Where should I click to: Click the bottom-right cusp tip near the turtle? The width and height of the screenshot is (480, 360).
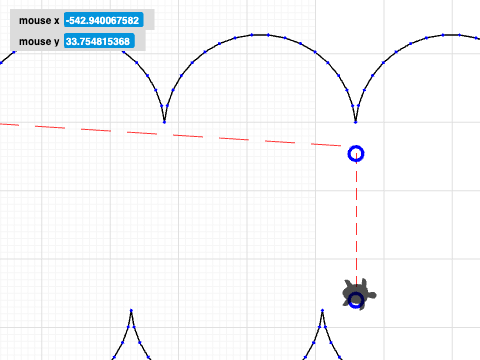pos(322,310)
